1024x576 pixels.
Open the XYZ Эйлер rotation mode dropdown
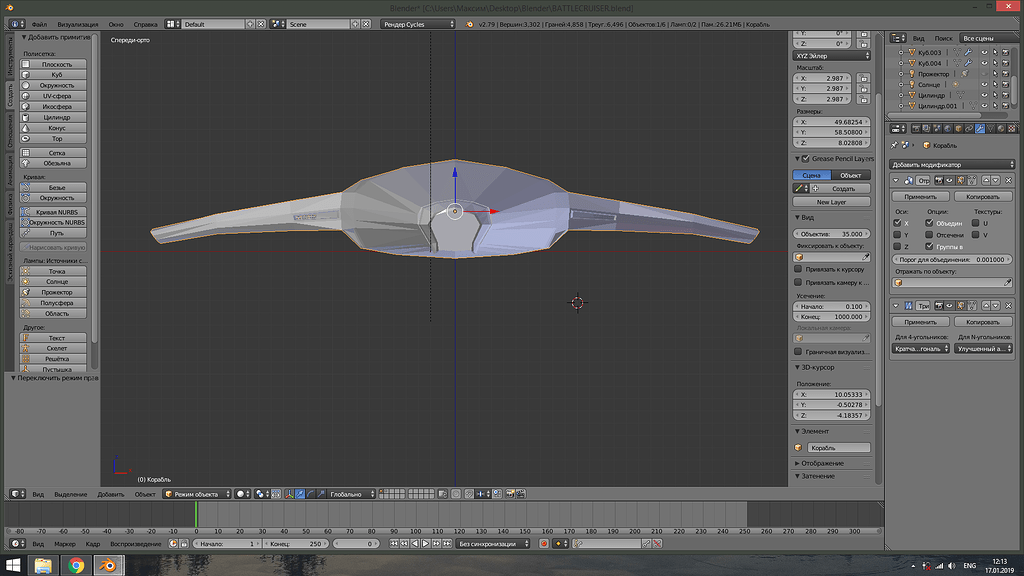pyautogui.click(x=832, y=56)
